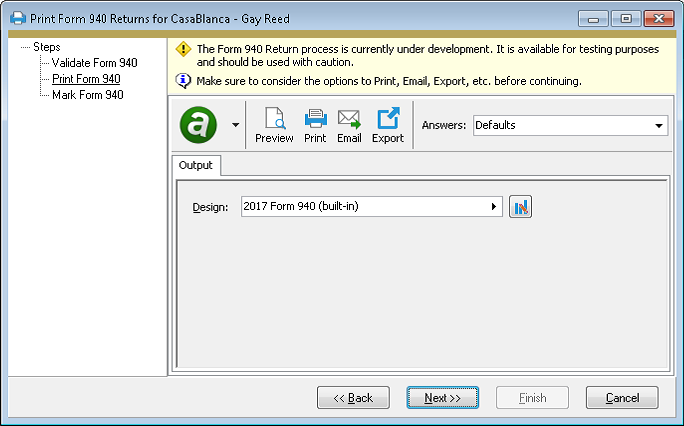Click the yellow warning icon in the notice
The width and height of the screenshot is (684, 426).
pyautogui.click(x=183, y=49)
